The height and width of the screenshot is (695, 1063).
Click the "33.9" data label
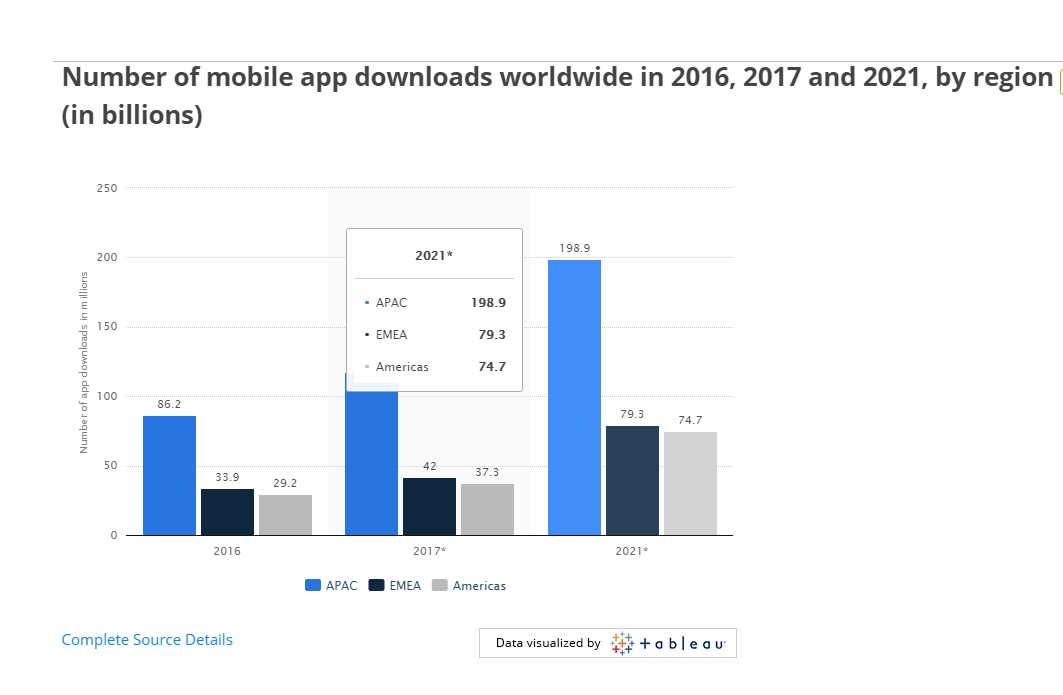[227, 477]
